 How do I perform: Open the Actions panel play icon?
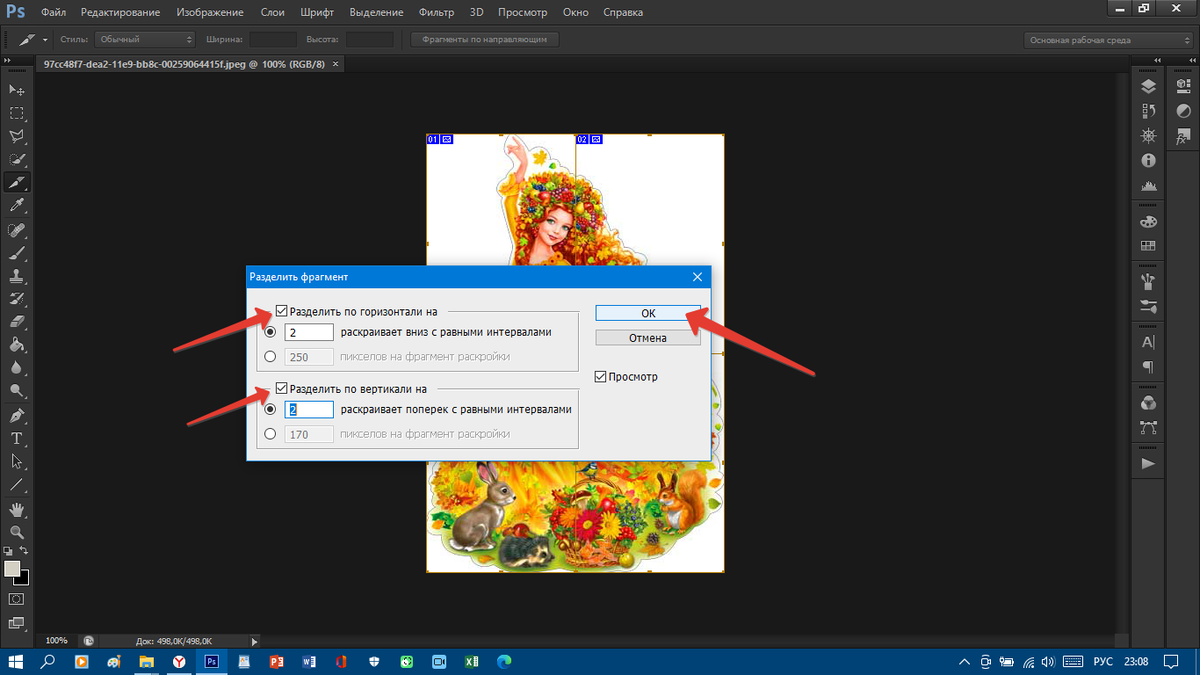click(x=1148, y=463)
